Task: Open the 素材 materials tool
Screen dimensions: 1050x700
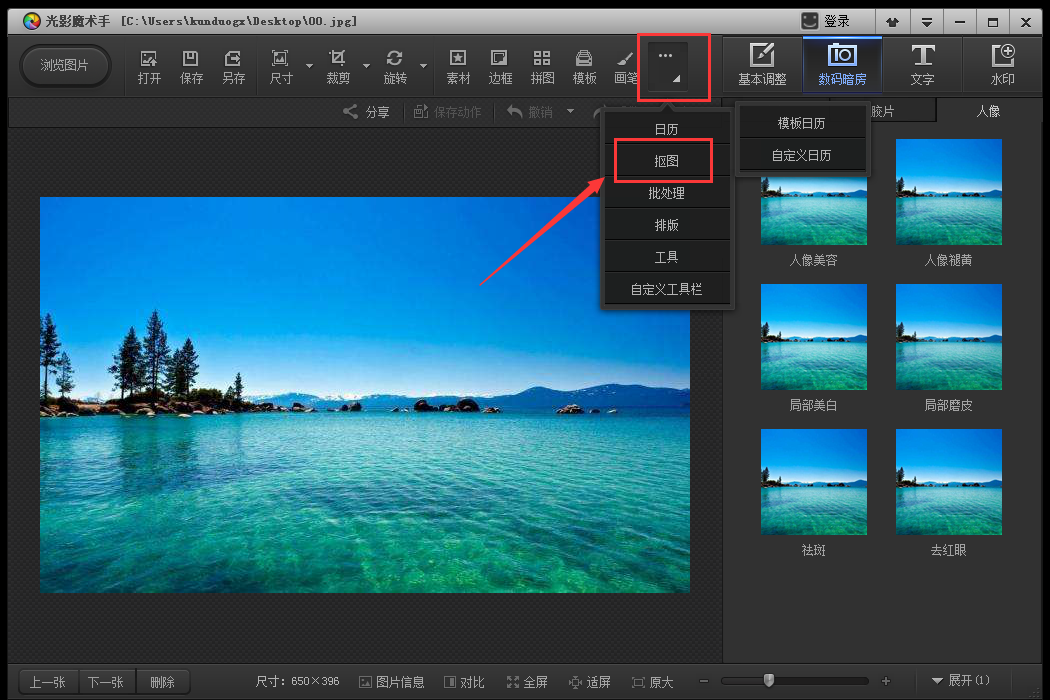Action: tap(458, 65)
